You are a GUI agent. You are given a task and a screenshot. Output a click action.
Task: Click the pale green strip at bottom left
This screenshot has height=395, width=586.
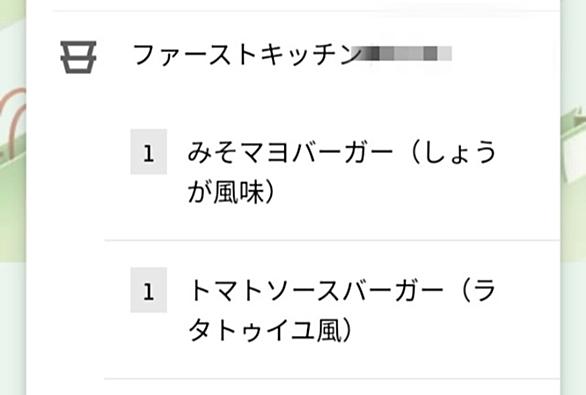coord(12,329)
